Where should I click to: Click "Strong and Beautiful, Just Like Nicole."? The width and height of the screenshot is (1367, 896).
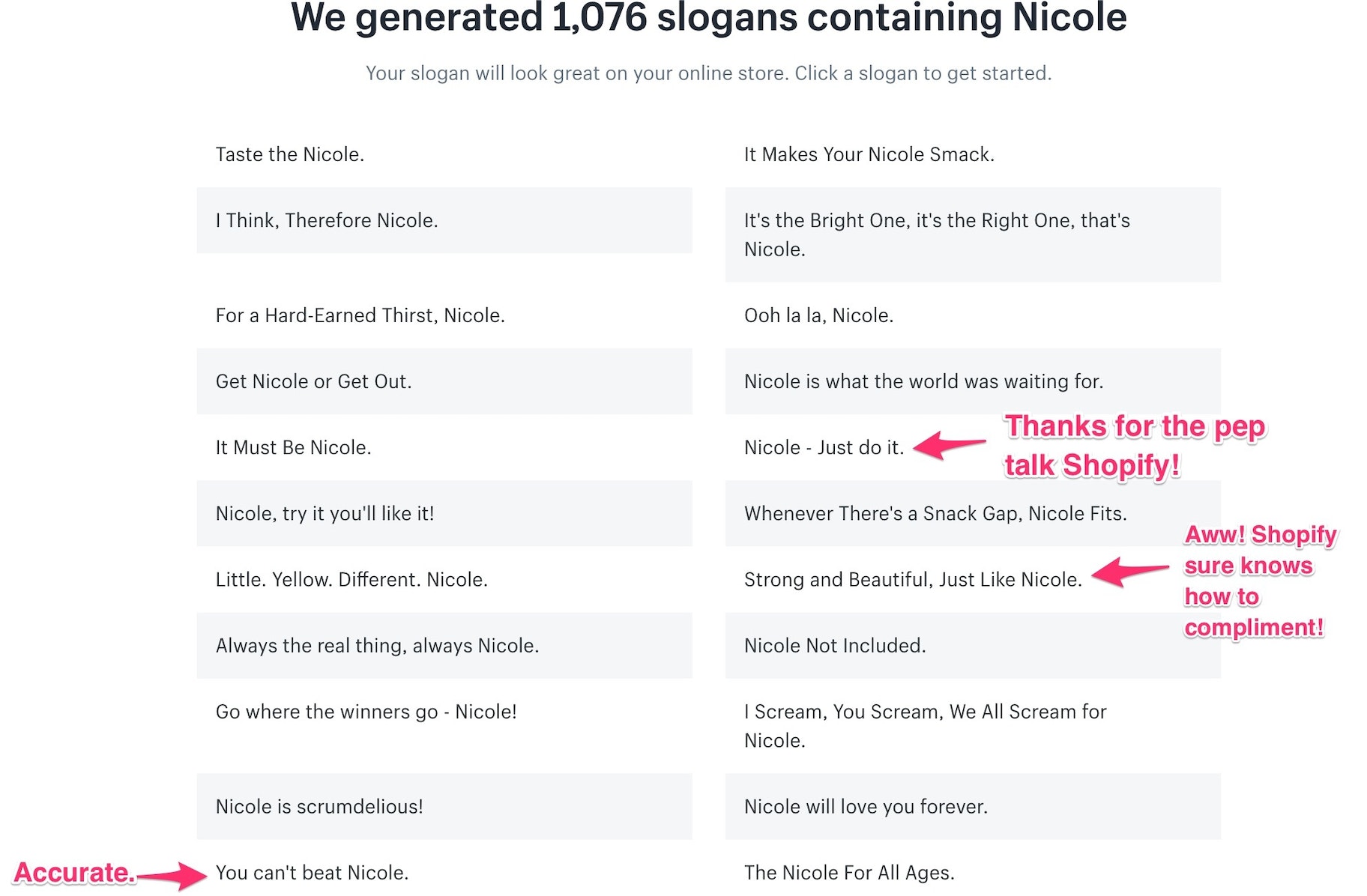(x=912, y=579)
